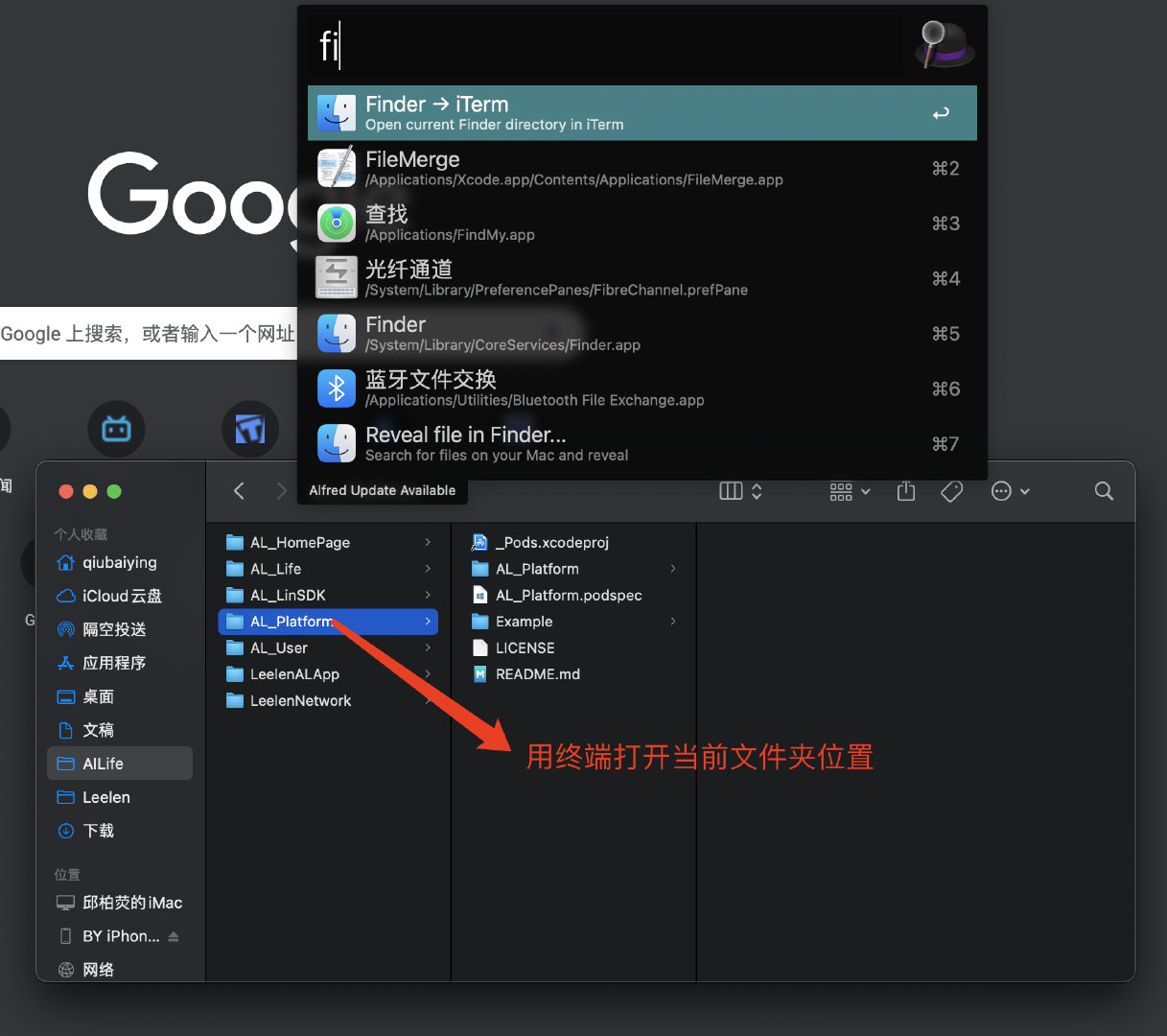Screen dimensions: 1167x1036
Task: Select _Pods.xcodeproj file
Action: pyautogui.click(x=573, y=542)
